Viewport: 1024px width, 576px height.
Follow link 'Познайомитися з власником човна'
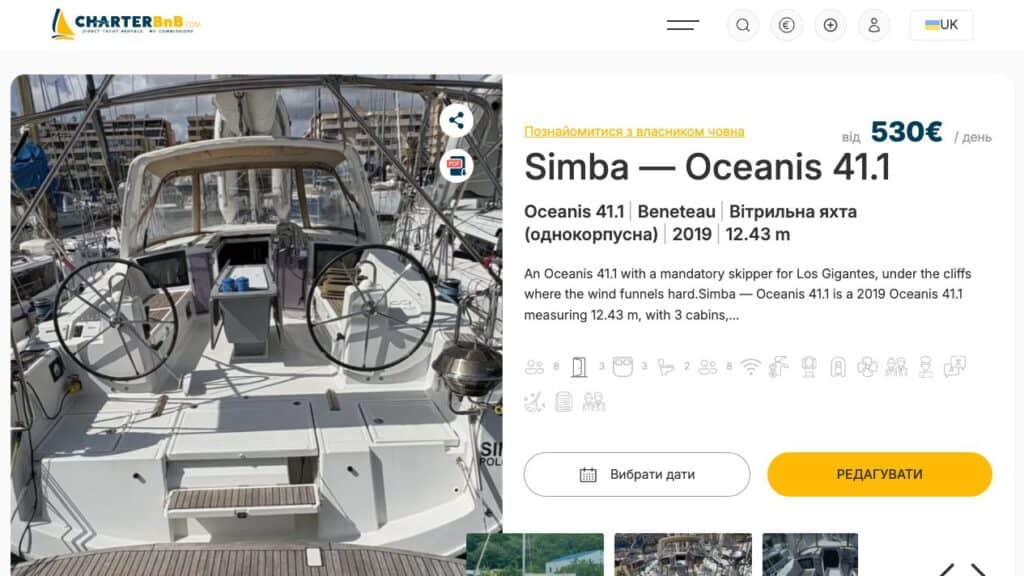pyautogui.click(x=634, y=131)
